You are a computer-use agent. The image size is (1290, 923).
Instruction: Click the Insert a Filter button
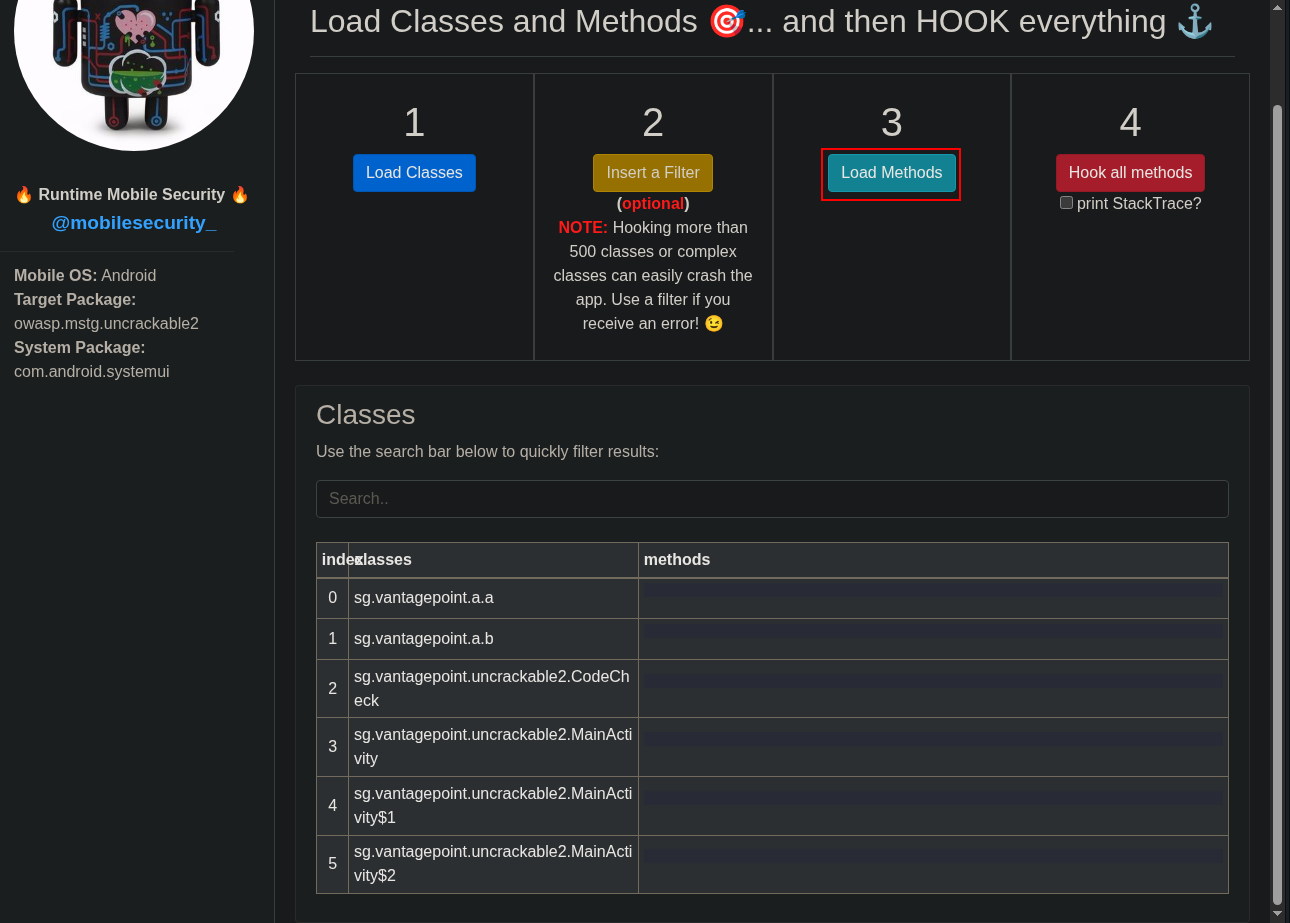(x=652, y=173)
